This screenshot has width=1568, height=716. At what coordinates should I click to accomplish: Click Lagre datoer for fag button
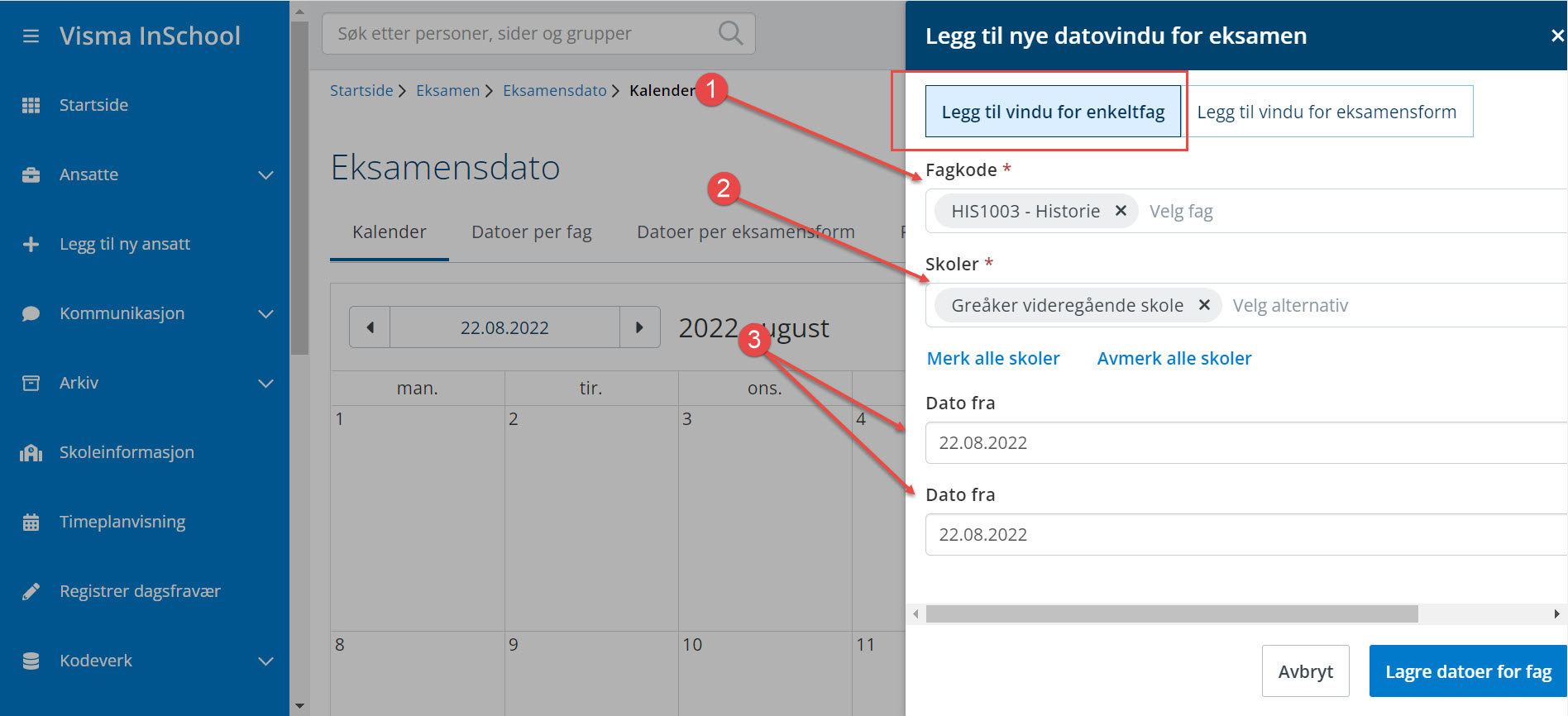(1468, 671)
